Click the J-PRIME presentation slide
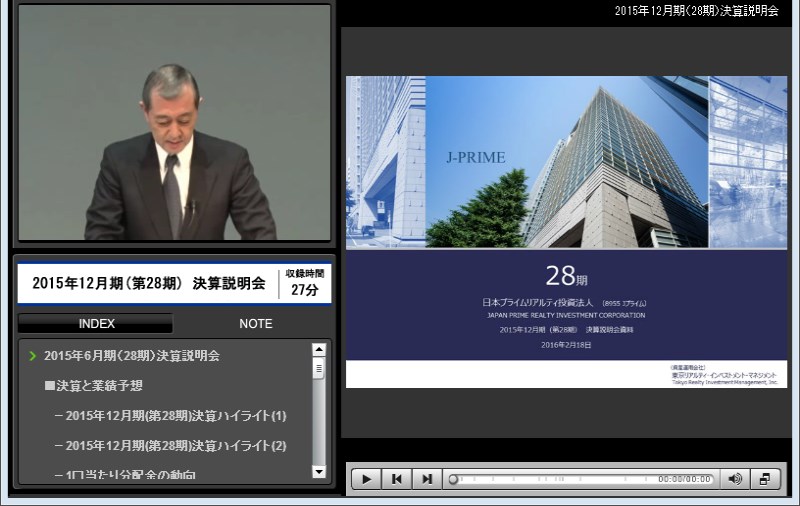The width and height of the screenshot is (800, 506). pyautogui.click(x=566, y=232)
